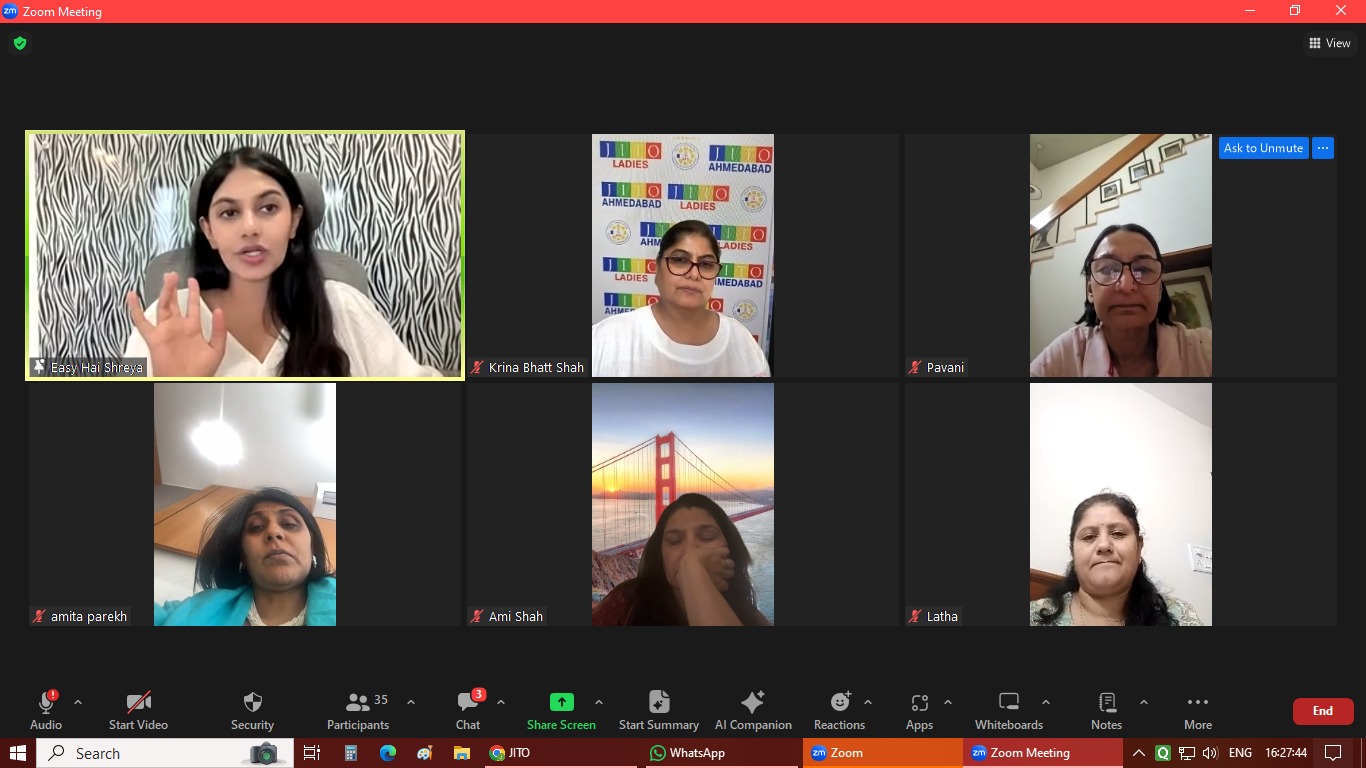The width and height of the screenshot is (1366, 768).
Task: Switch to WhatsApp in the taskbar
Action: point(688,753)
